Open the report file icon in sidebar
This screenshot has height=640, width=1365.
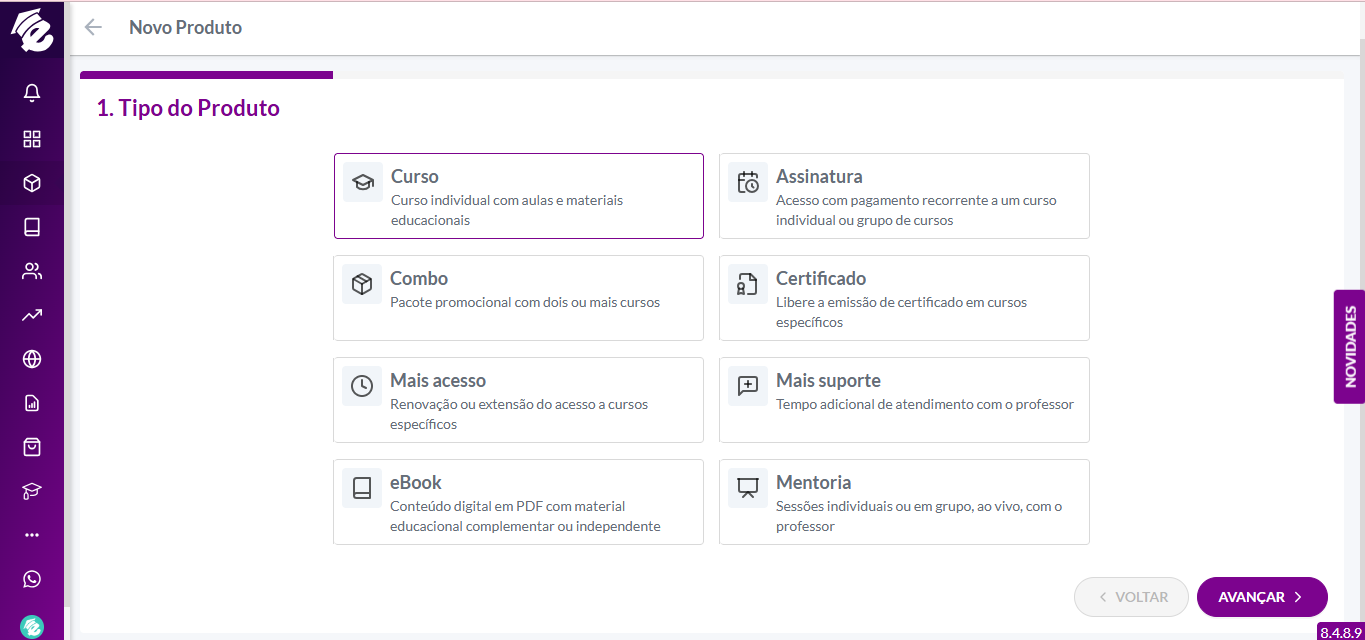point(32,403)
